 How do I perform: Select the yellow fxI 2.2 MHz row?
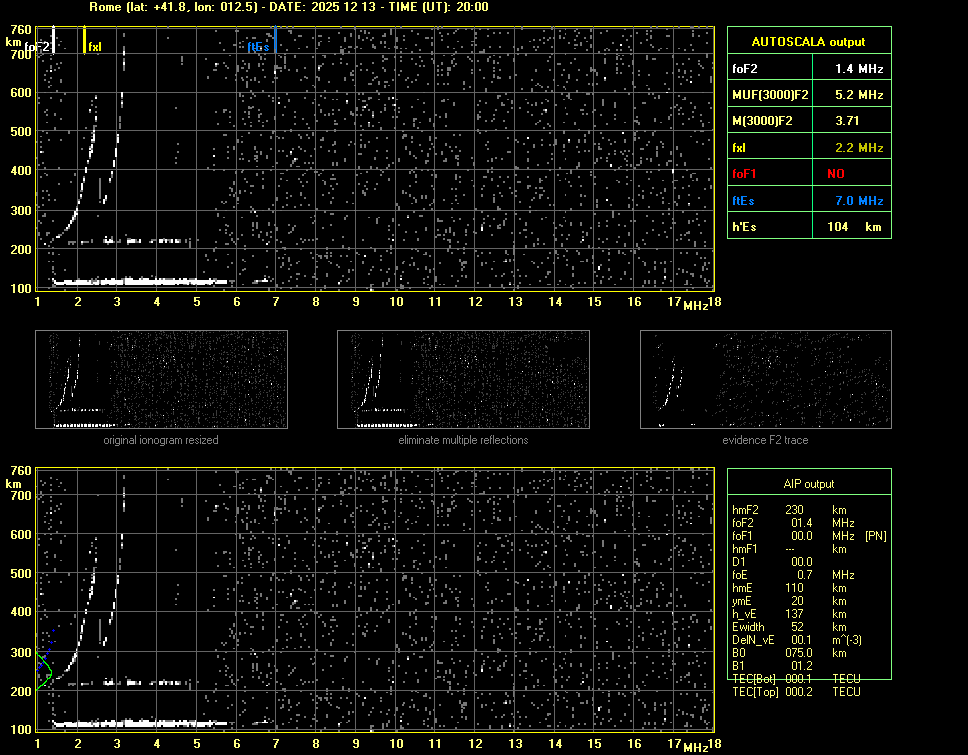pos(807,147)
